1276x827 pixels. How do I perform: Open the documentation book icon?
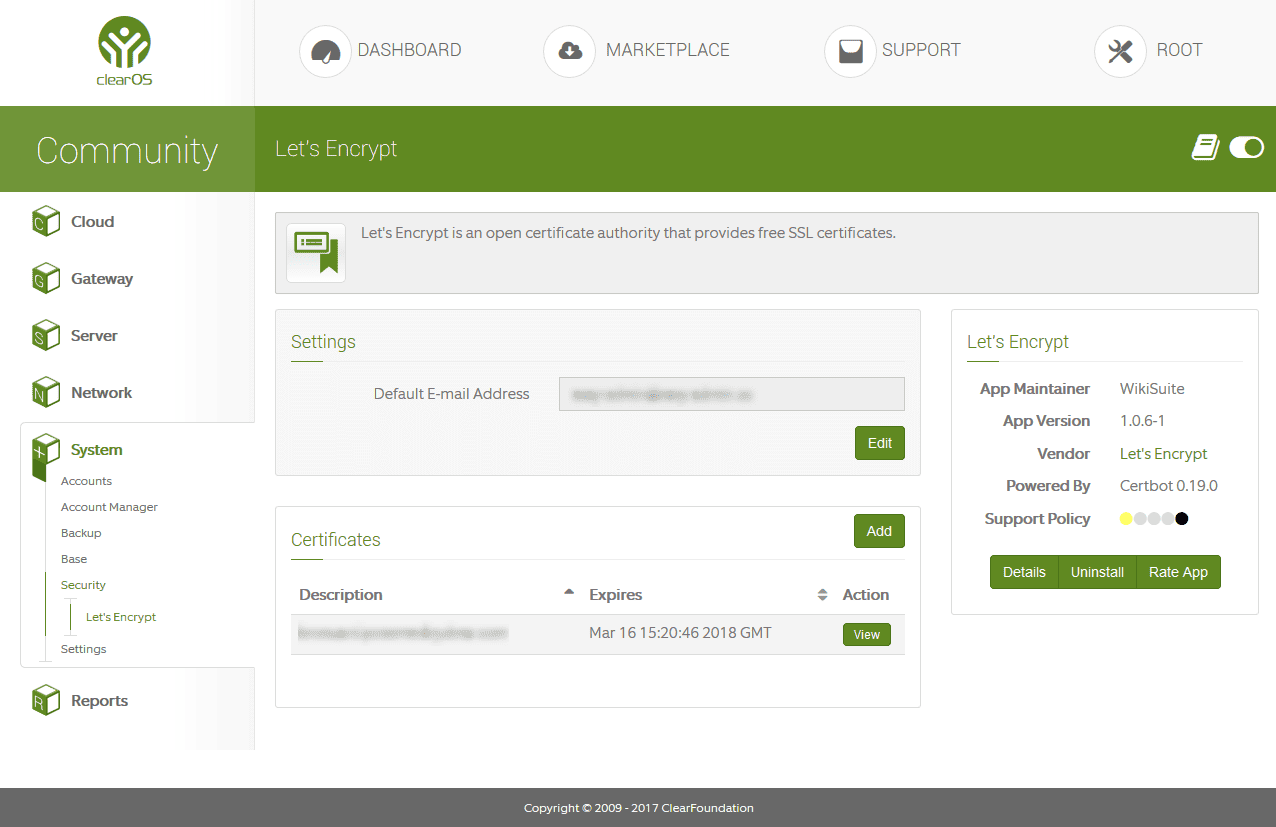tap(1205, 148)
